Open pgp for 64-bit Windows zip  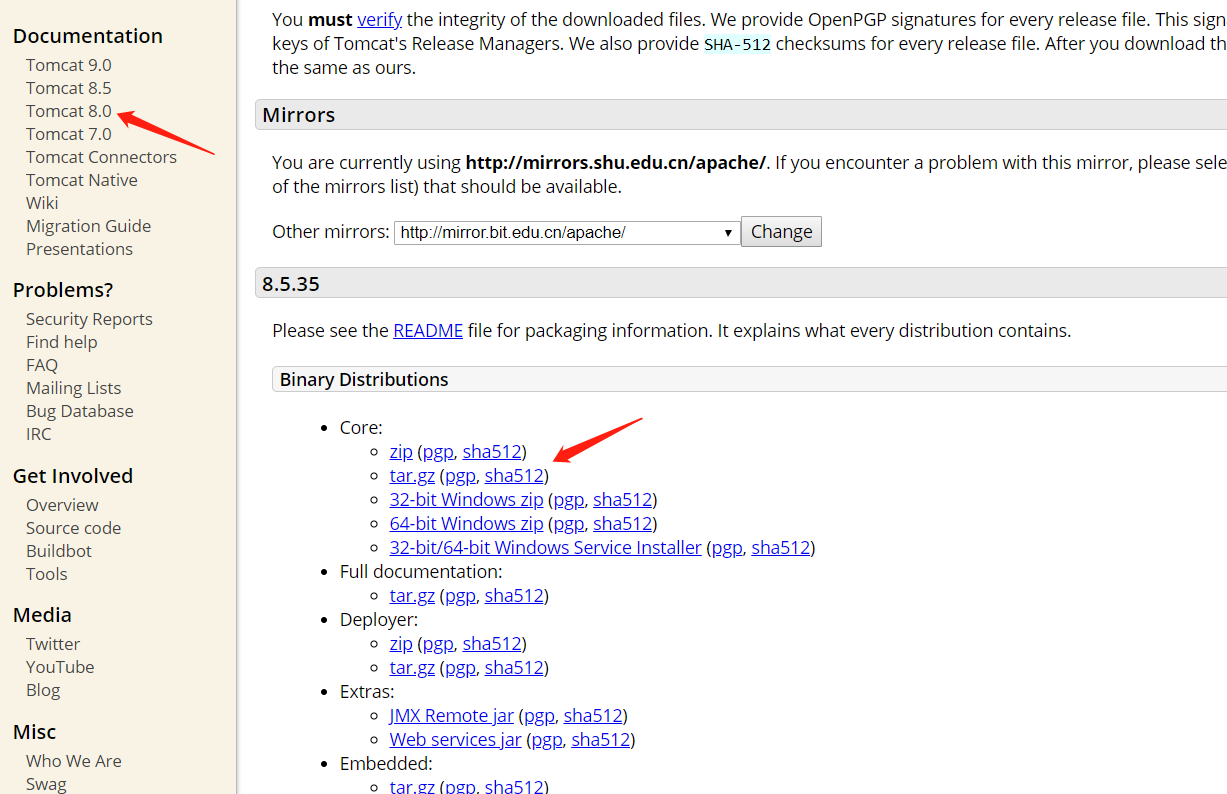click(568, 524)
